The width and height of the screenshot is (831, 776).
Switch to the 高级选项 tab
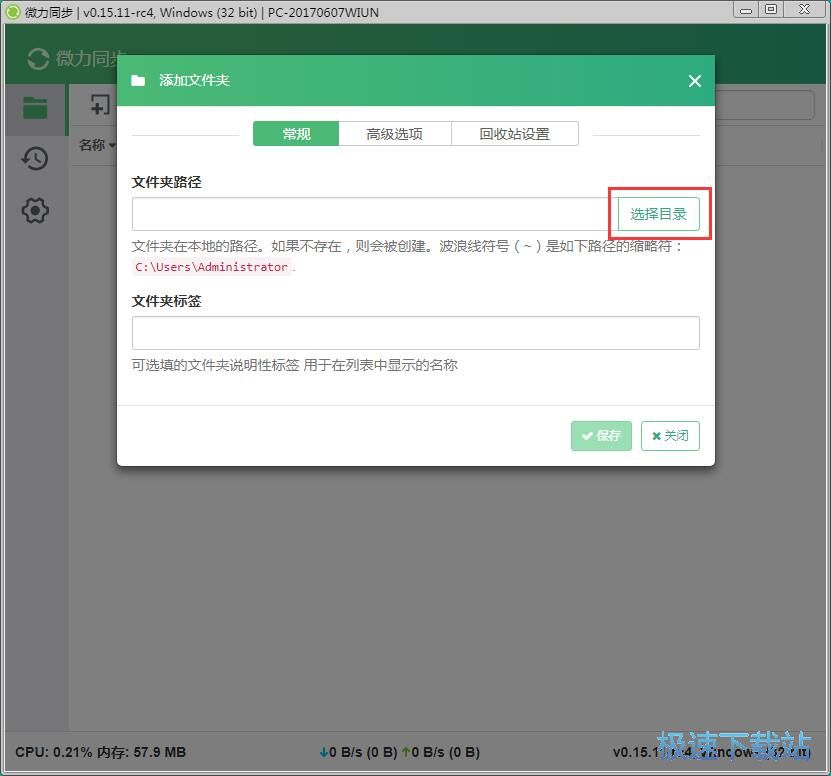pos(395,133)
